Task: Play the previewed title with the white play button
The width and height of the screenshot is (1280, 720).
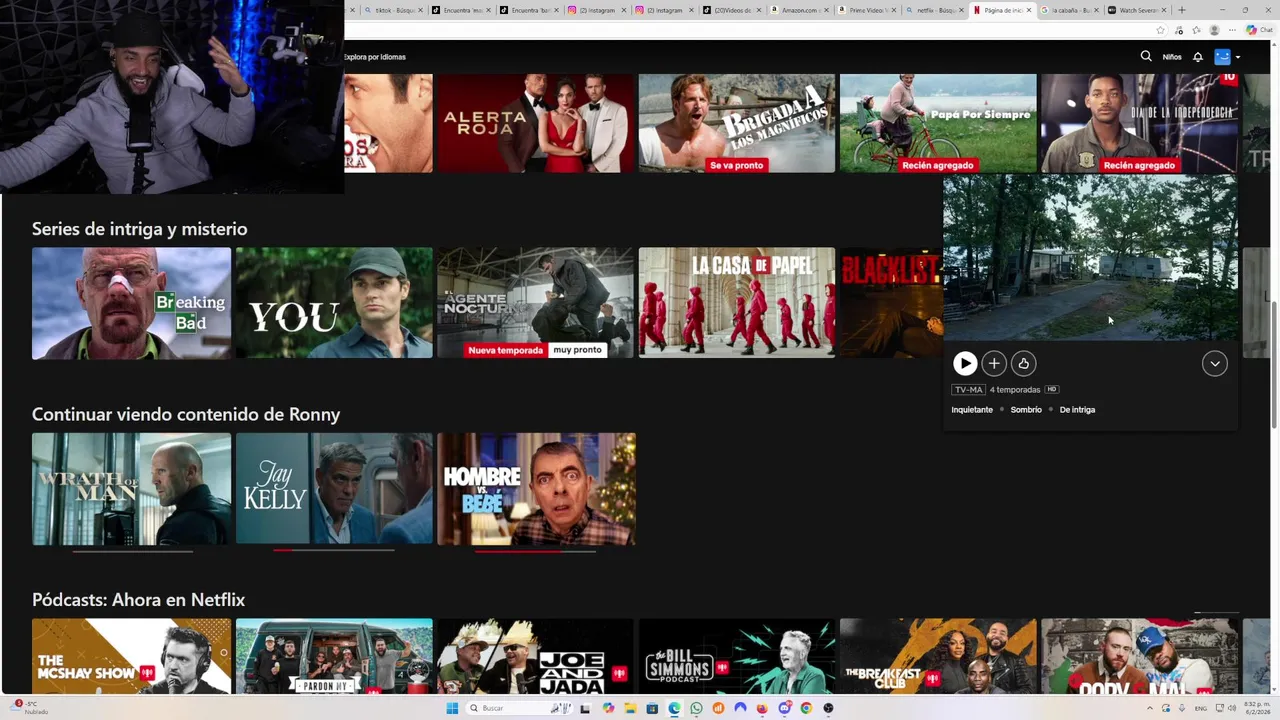Action: 965,364
